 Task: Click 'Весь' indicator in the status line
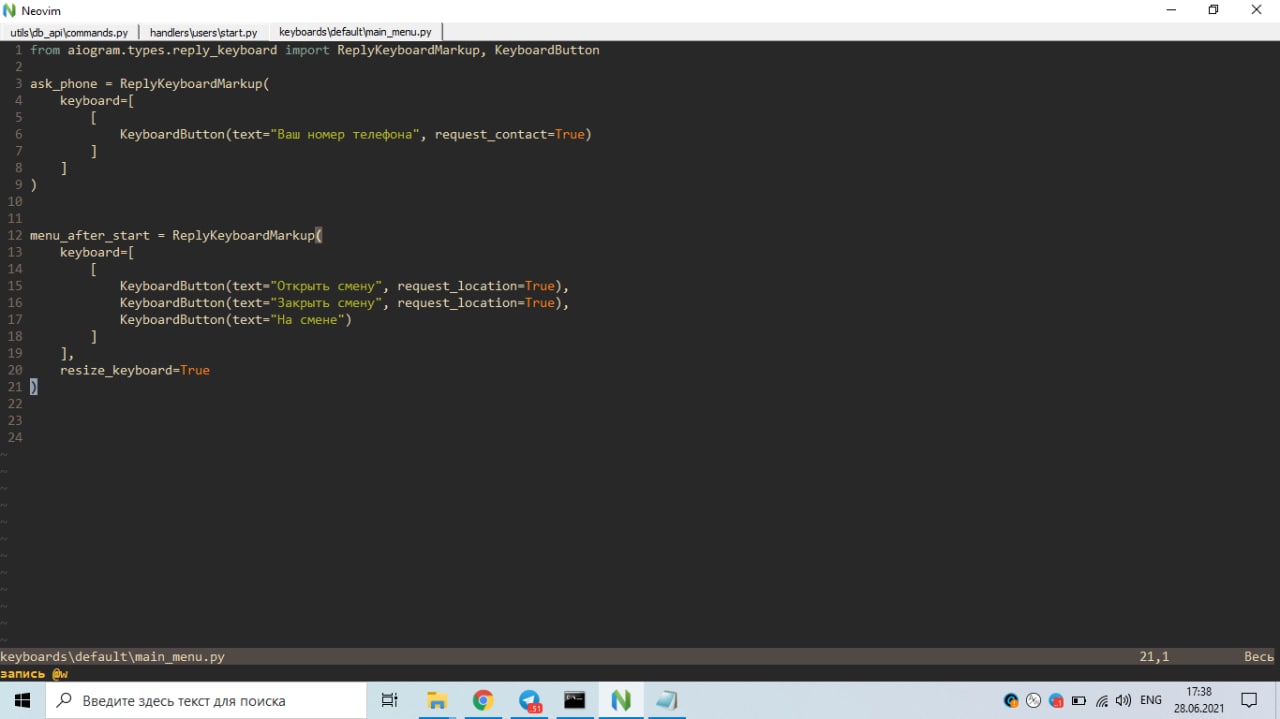(1259, 657)
